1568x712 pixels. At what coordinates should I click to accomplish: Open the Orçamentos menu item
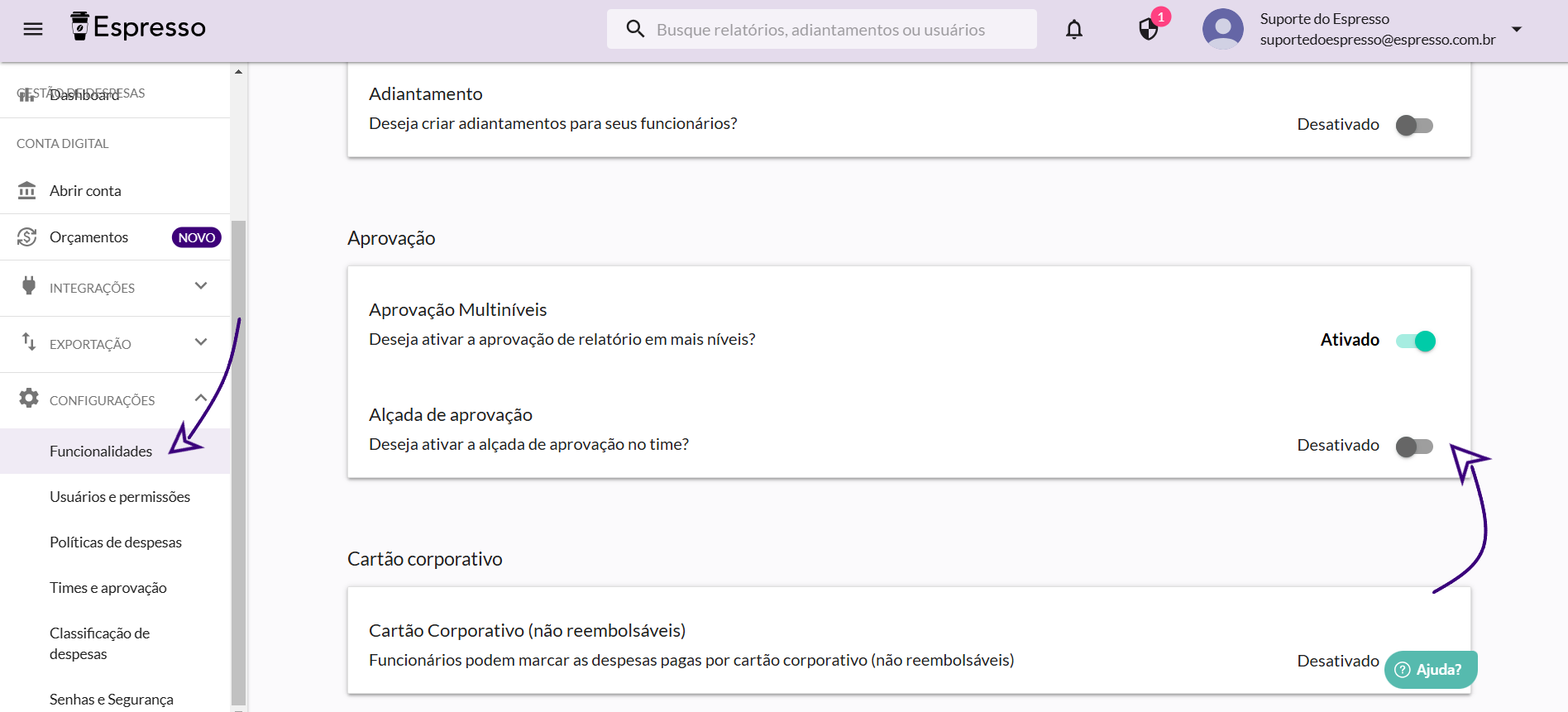point(115,237)
